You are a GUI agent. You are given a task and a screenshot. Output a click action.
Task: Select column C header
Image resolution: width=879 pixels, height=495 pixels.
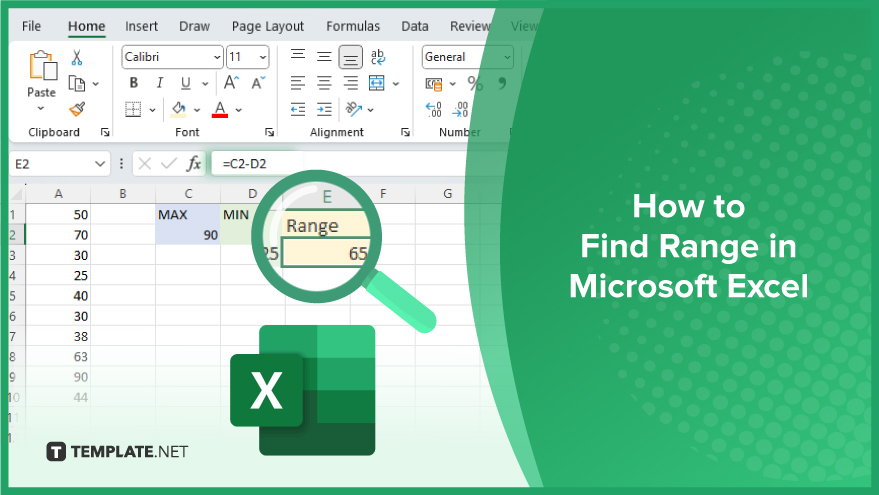click(188, 194)
